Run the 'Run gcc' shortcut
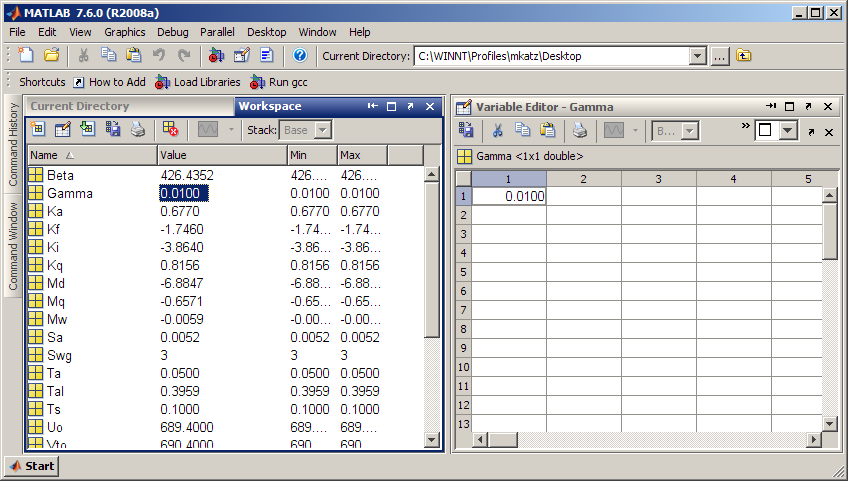Image resolution: width=848 pixels, height=481 pixels. pyautogui.click(x=281, y=82)
